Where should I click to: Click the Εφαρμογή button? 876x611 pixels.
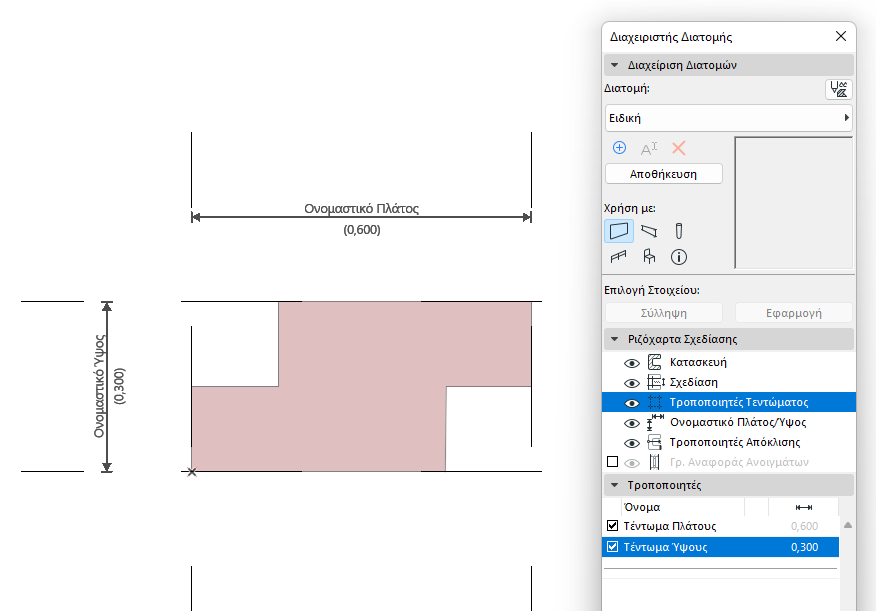coord(794,313)
